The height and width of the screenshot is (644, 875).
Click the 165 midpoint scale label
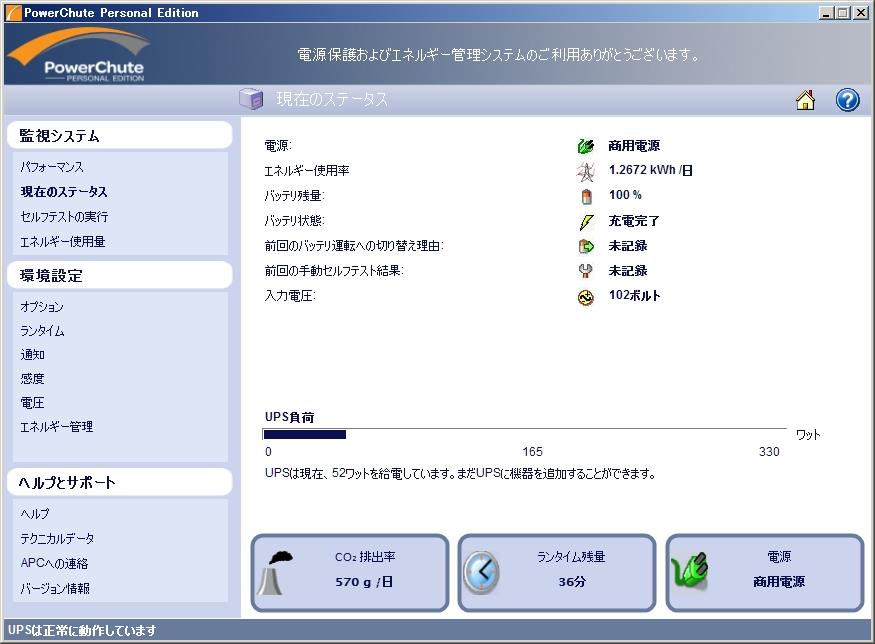[x=532, y=451]
